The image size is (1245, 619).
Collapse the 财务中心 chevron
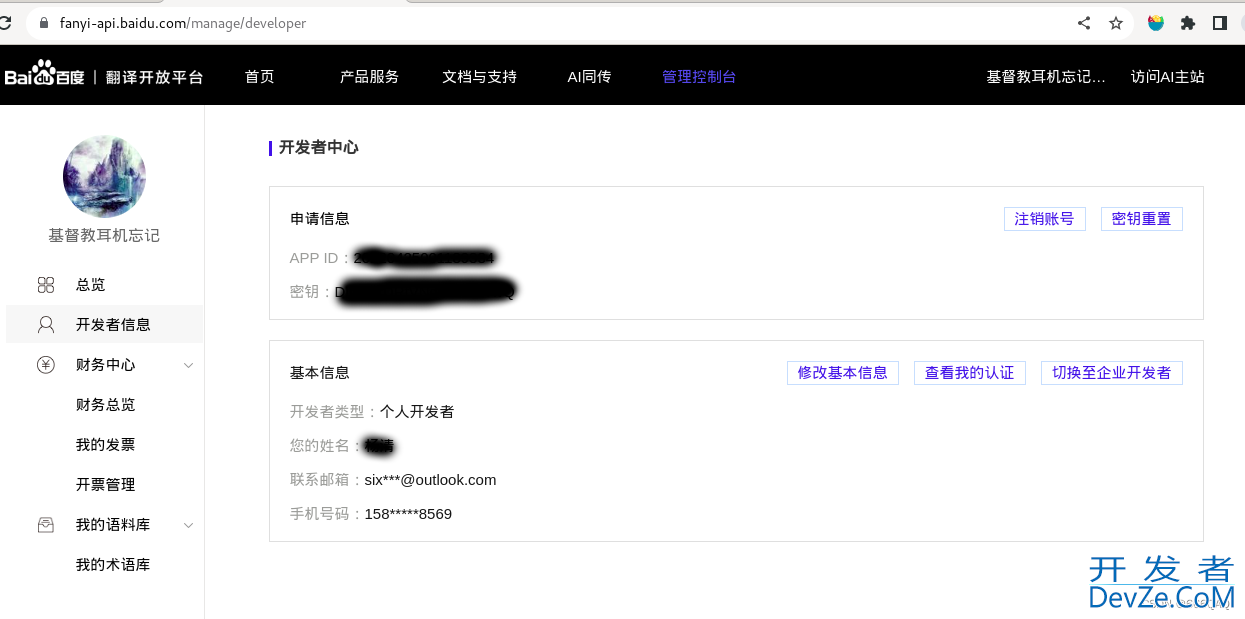point(189,366)
